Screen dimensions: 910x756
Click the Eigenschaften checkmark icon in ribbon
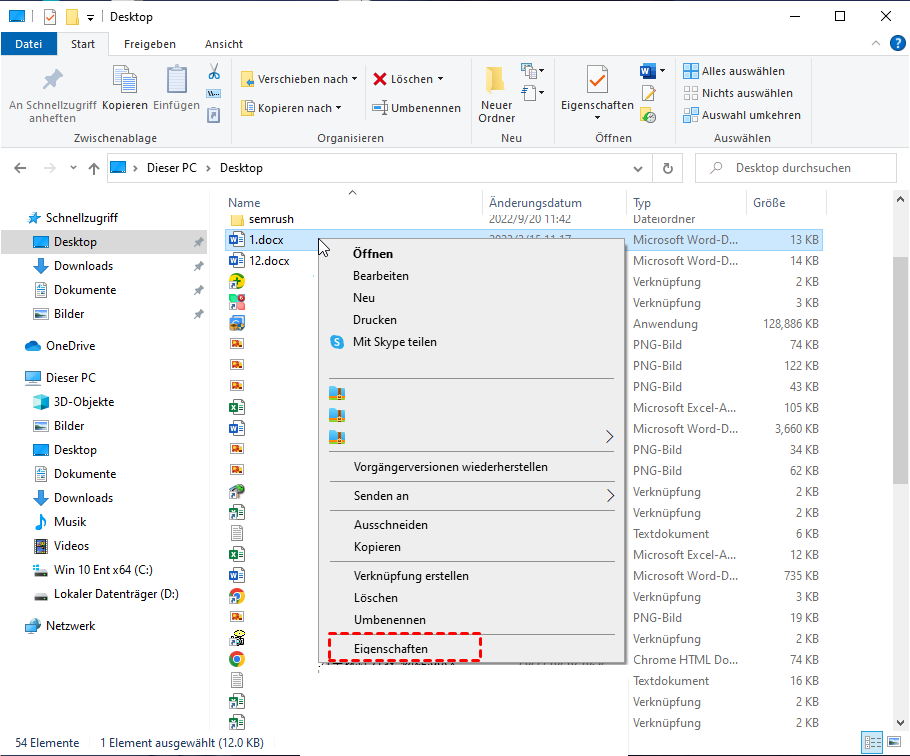point(597,80)
